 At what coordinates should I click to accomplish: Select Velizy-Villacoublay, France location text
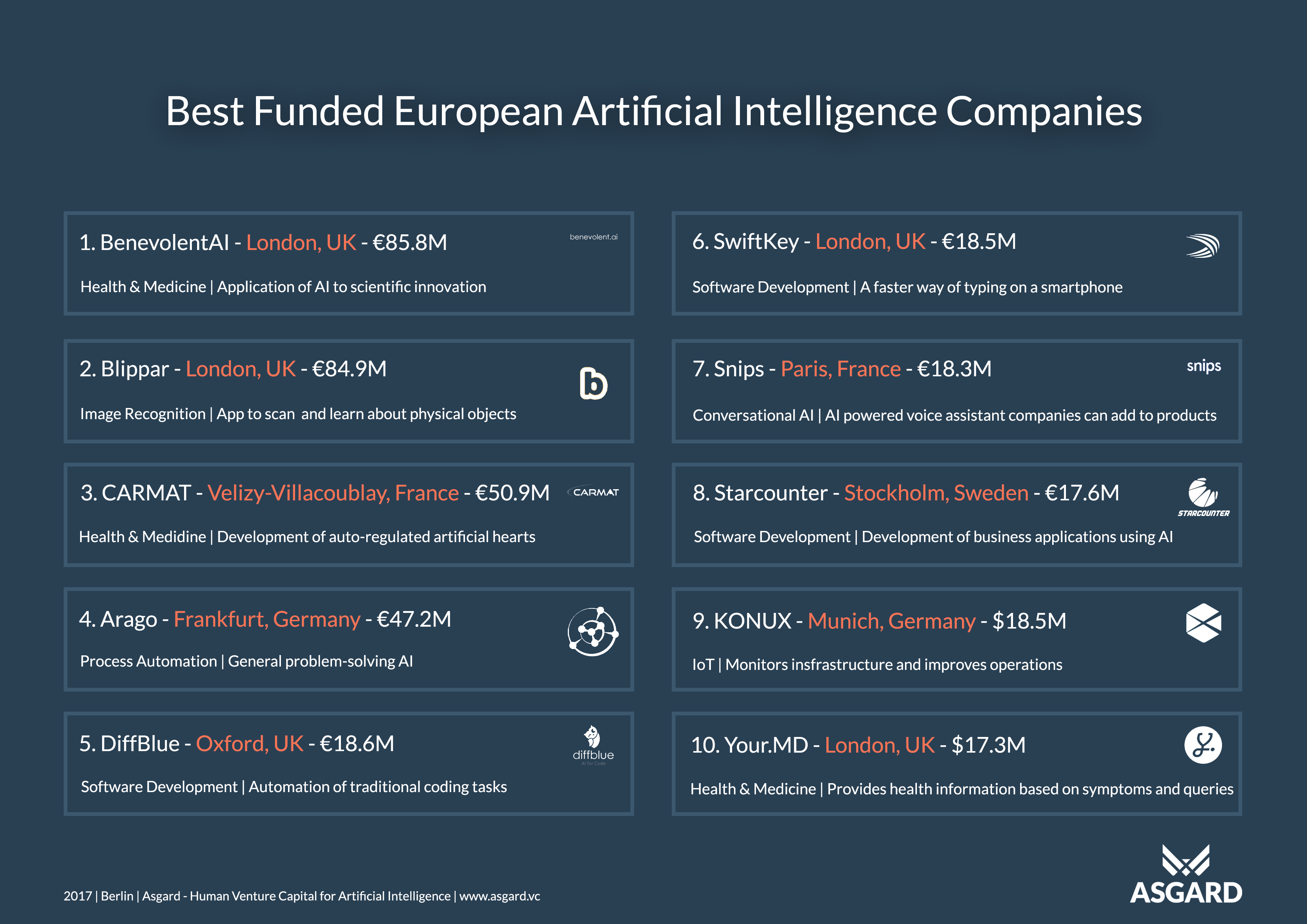[x=333, y=493]
